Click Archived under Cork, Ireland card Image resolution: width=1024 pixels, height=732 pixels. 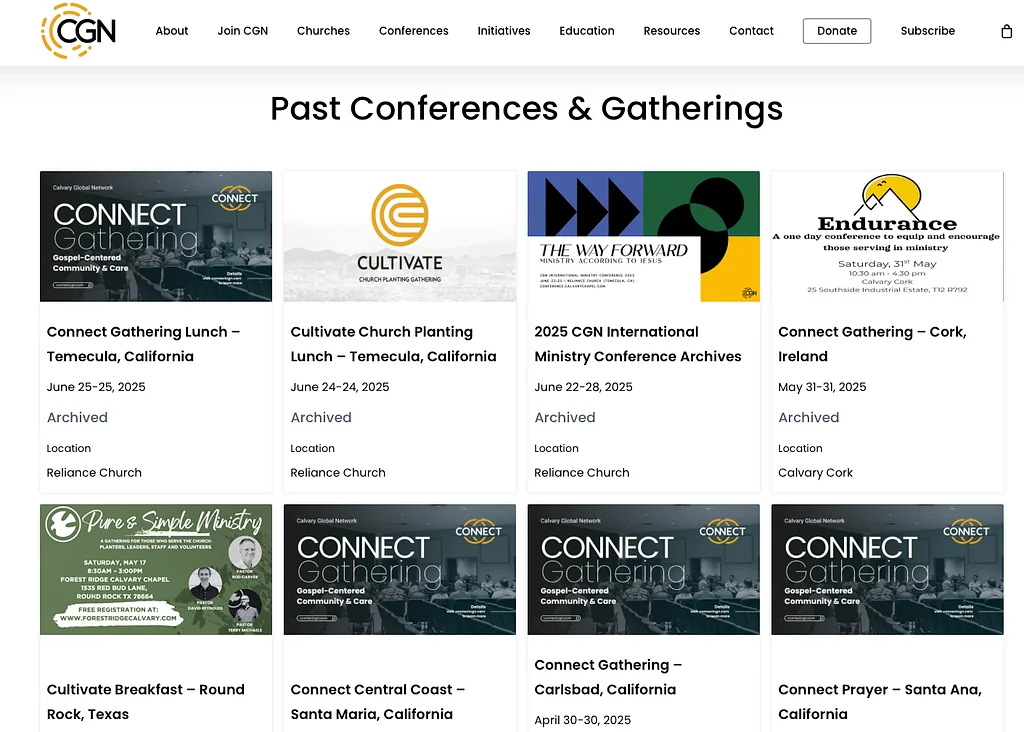pos(808,417)
